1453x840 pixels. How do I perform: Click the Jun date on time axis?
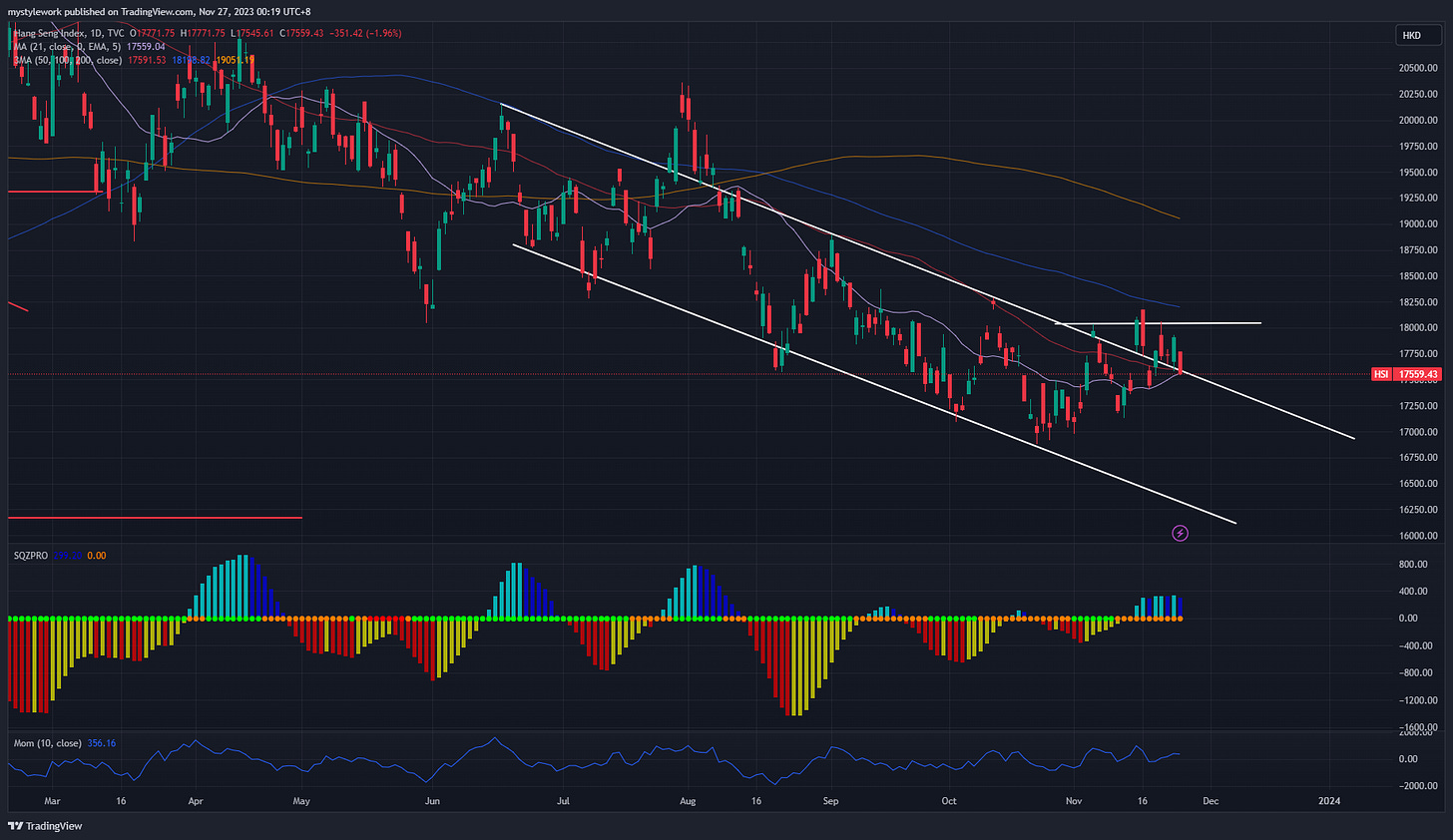pos(432,800)
